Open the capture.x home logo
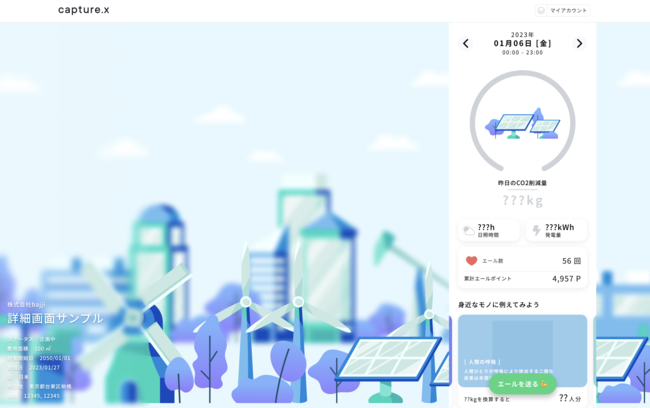 click(84, 10)
